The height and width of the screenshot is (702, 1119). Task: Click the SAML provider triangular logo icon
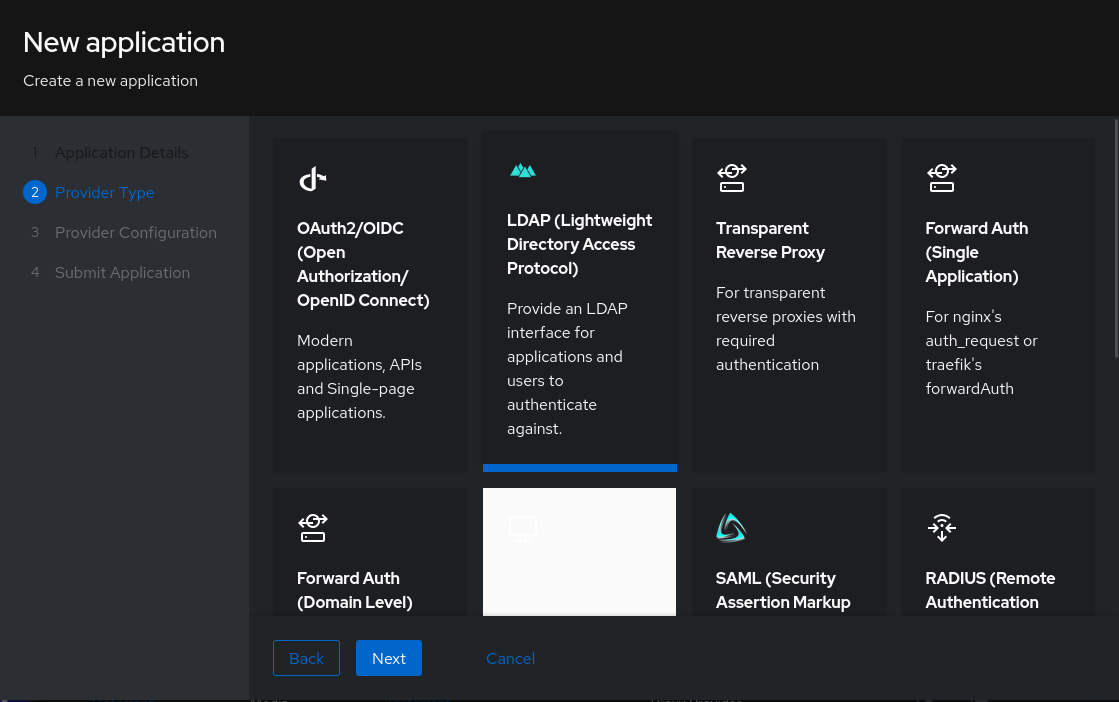[731, 528]
